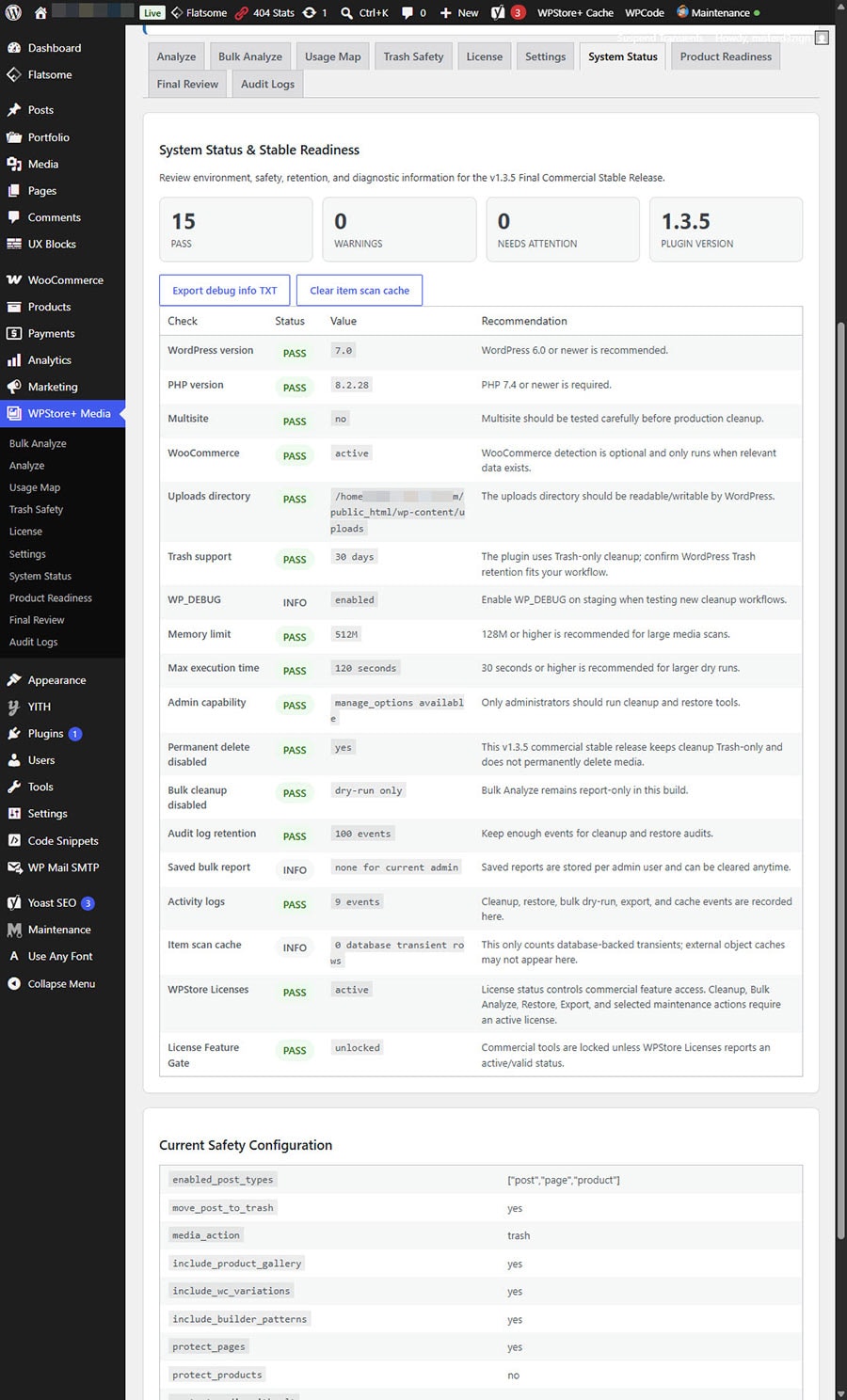
Task: Open UX Blocks in sidebar
Action: 52,244
